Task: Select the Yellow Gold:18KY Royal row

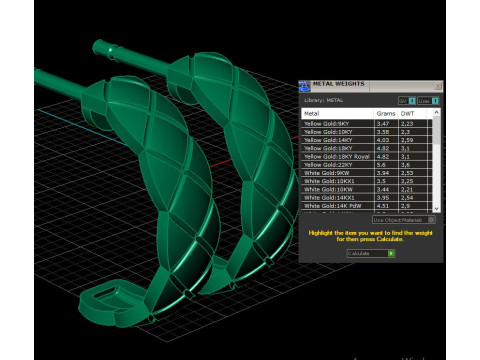Action: tap(367, 157)
